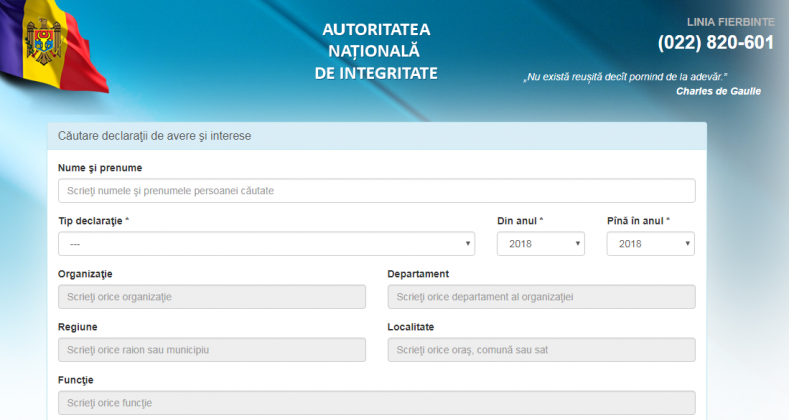Click the 'Nume și prenume' field label
Image resolution: width=789 pixels, height=420 pixels.
click(100, 168)
